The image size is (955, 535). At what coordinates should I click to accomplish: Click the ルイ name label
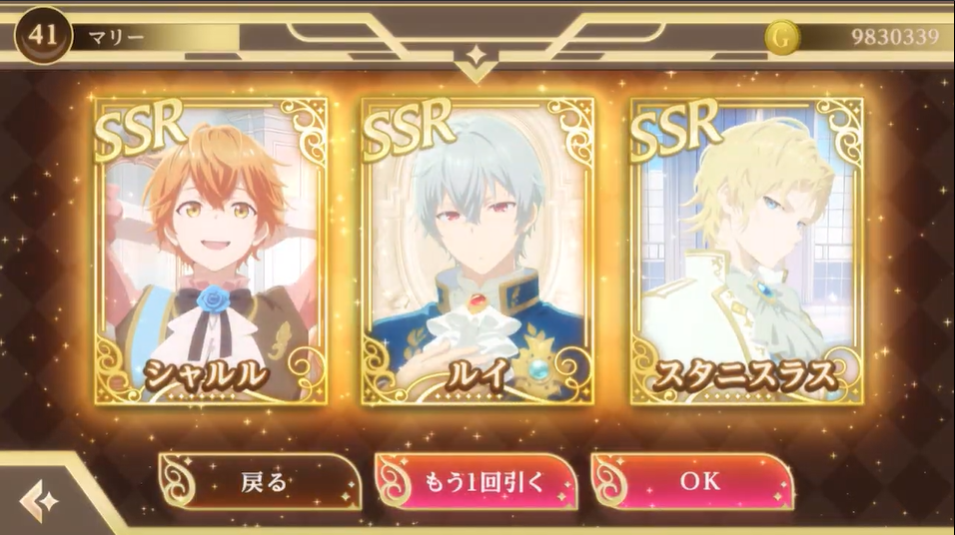tap(478, 375)
